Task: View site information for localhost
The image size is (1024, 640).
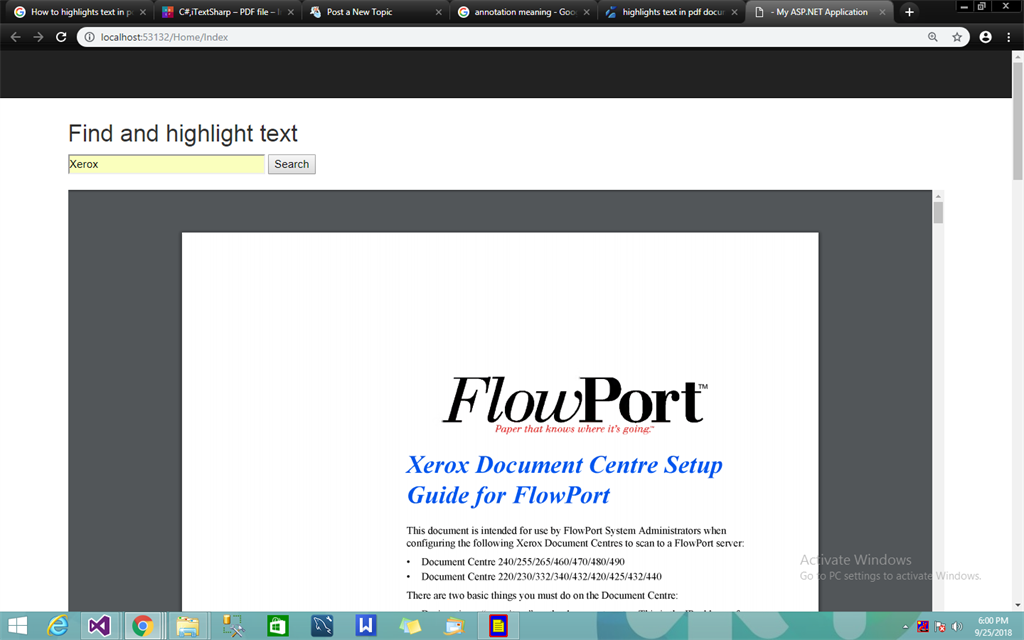Action: tap(89, 37)
